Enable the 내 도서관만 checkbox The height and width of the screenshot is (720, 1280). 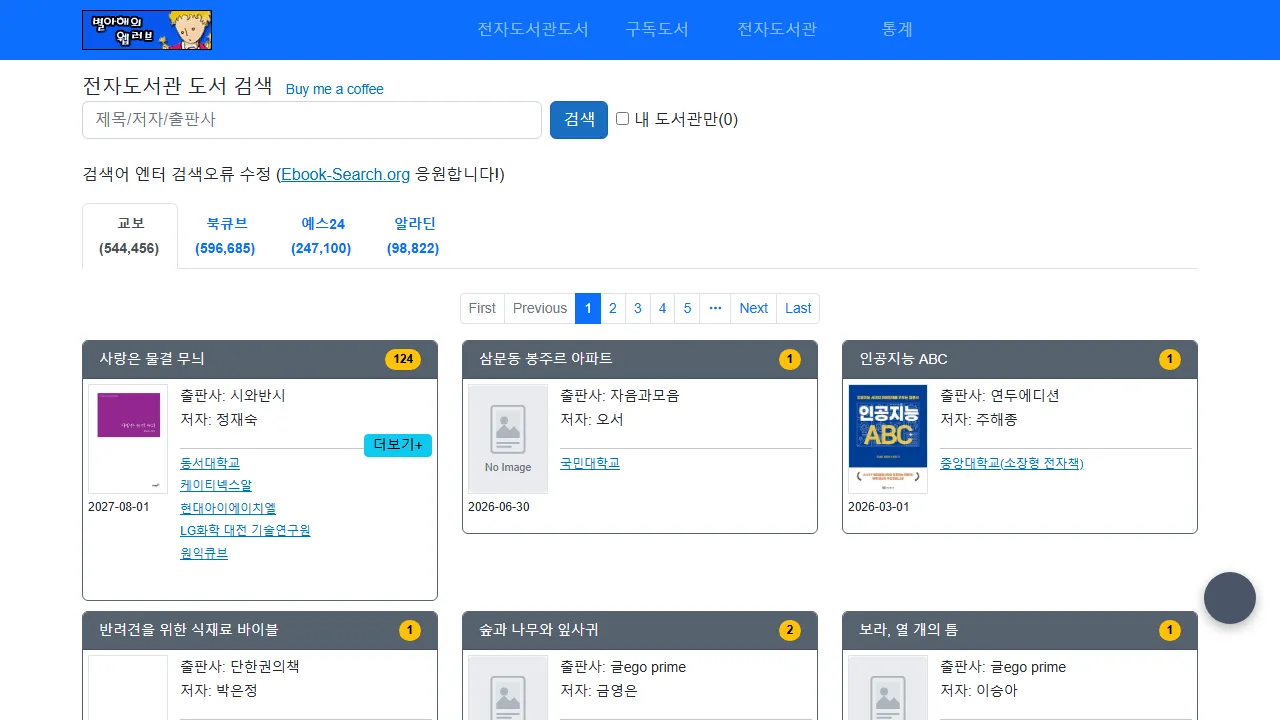(622, 118)
